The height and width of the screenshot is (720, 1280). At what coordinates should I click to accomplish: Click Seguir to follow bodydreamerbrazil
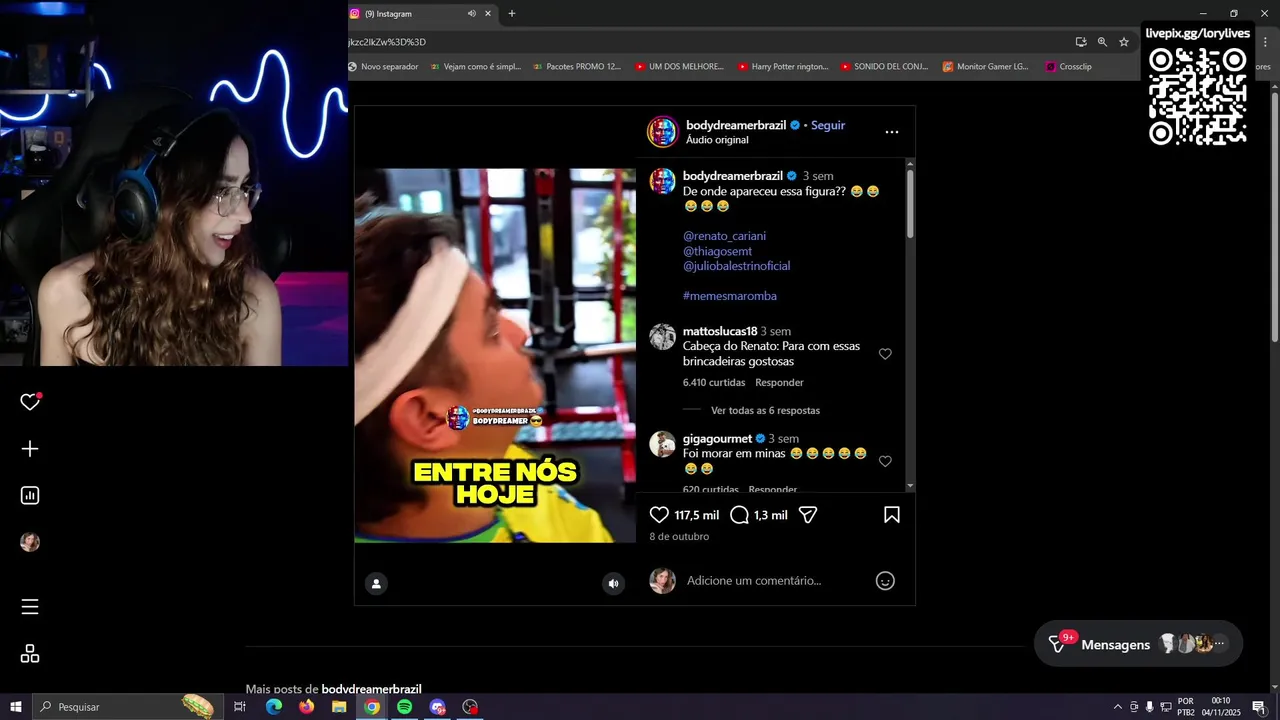click(828, 125)
